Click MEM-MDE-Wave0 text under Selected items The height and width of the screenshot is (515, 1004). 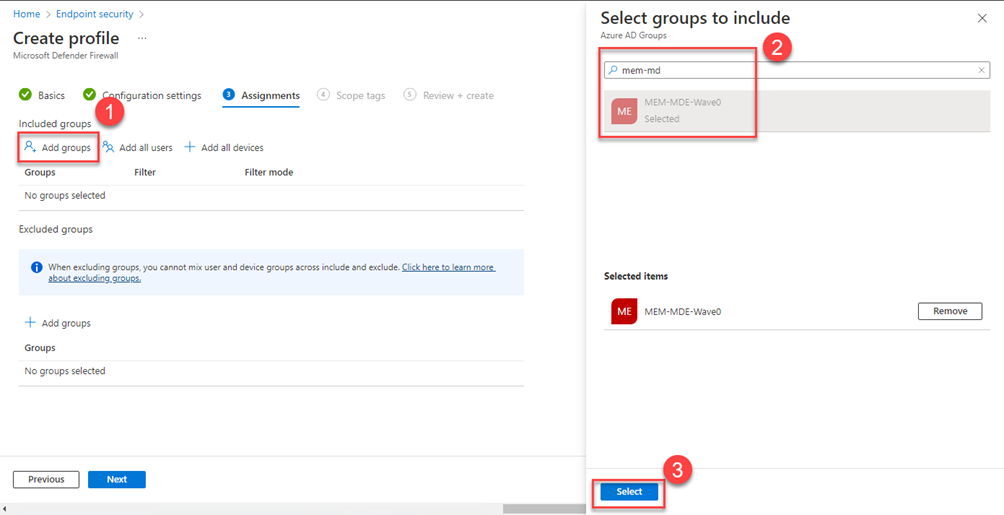click(x=683, y=311)
